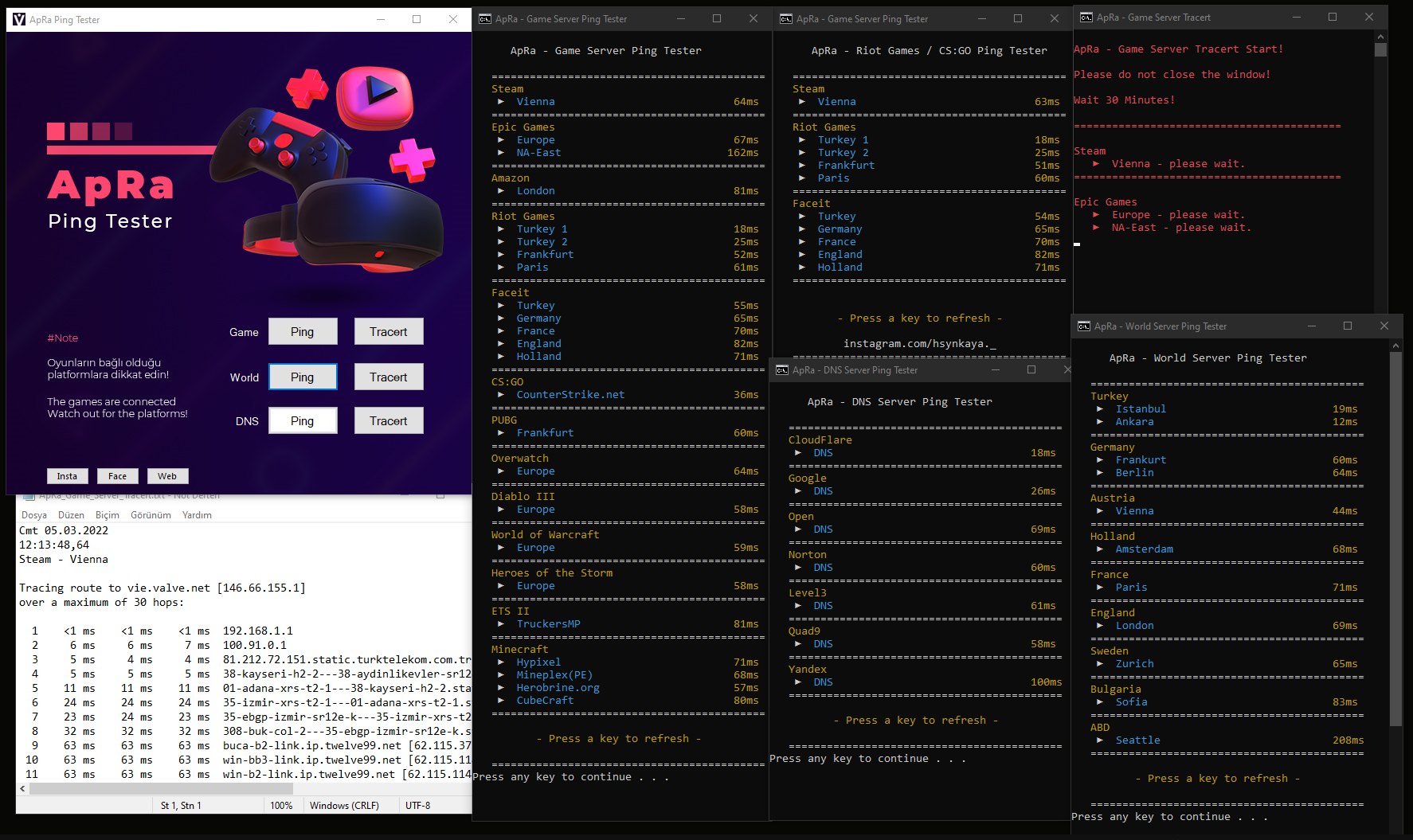Viewport: 1413px width, 840px height.
Task: Click the NA-East 162ms entry under Epic Games
Action: [628, 153]
